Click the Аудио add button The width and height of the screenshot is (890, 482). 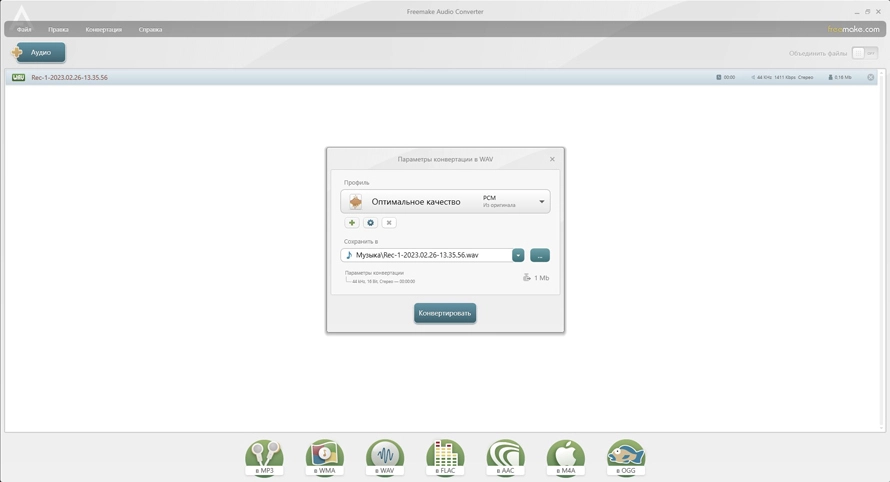(40, 53)
